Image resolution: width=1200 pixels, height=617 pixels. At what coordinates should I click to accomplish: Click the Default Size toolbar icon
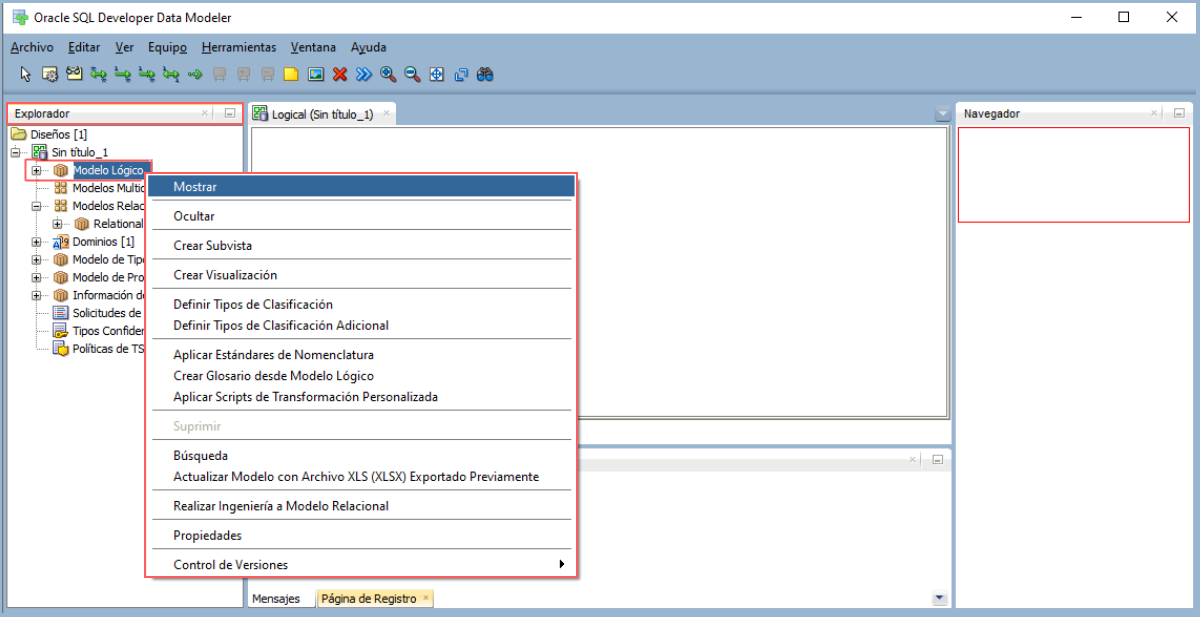coord(461,74)
